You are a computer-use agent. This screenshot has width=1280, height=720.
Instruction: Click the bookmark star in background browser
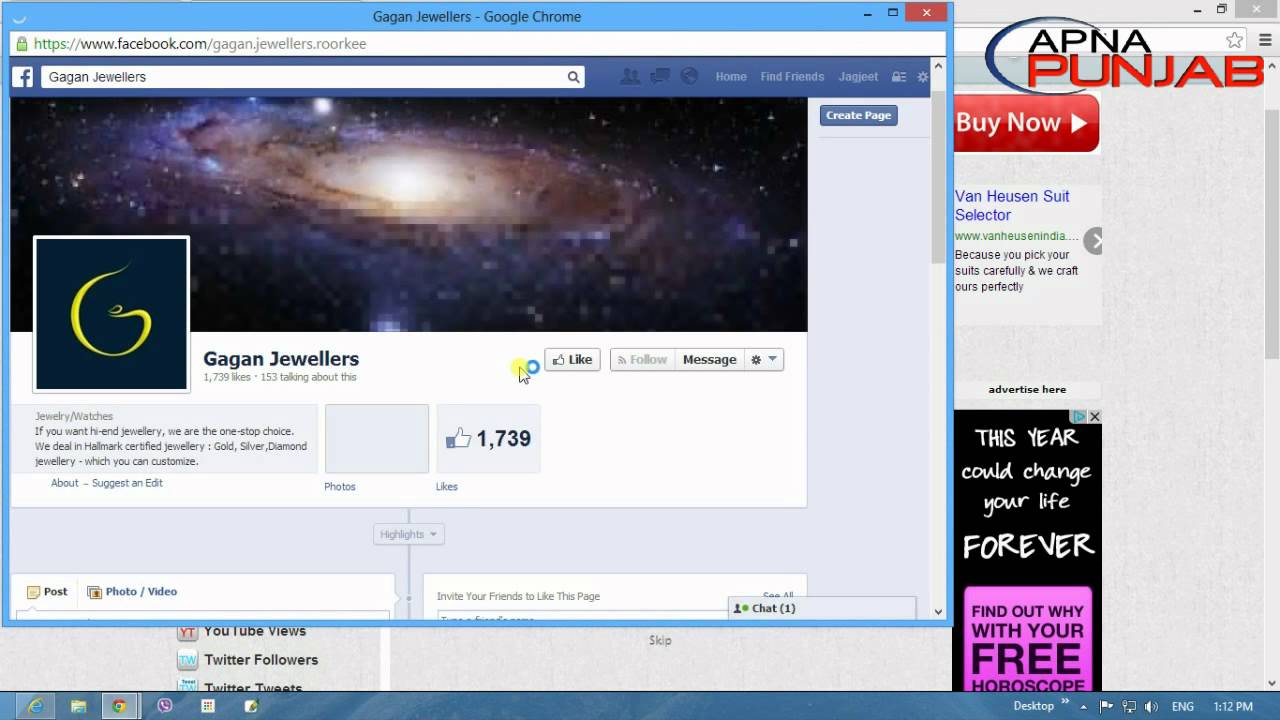pyautogui.click(x=1235, y=41)
